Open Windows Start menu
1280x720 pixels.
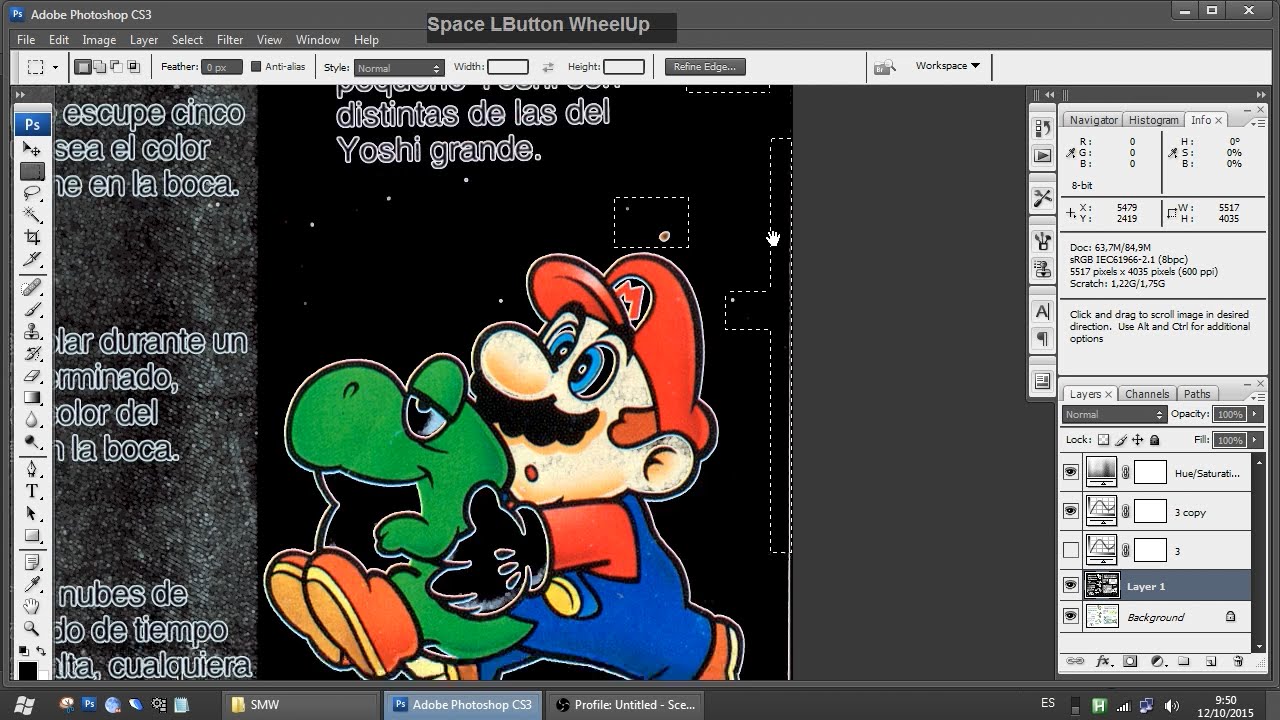(x=25, y=705)
